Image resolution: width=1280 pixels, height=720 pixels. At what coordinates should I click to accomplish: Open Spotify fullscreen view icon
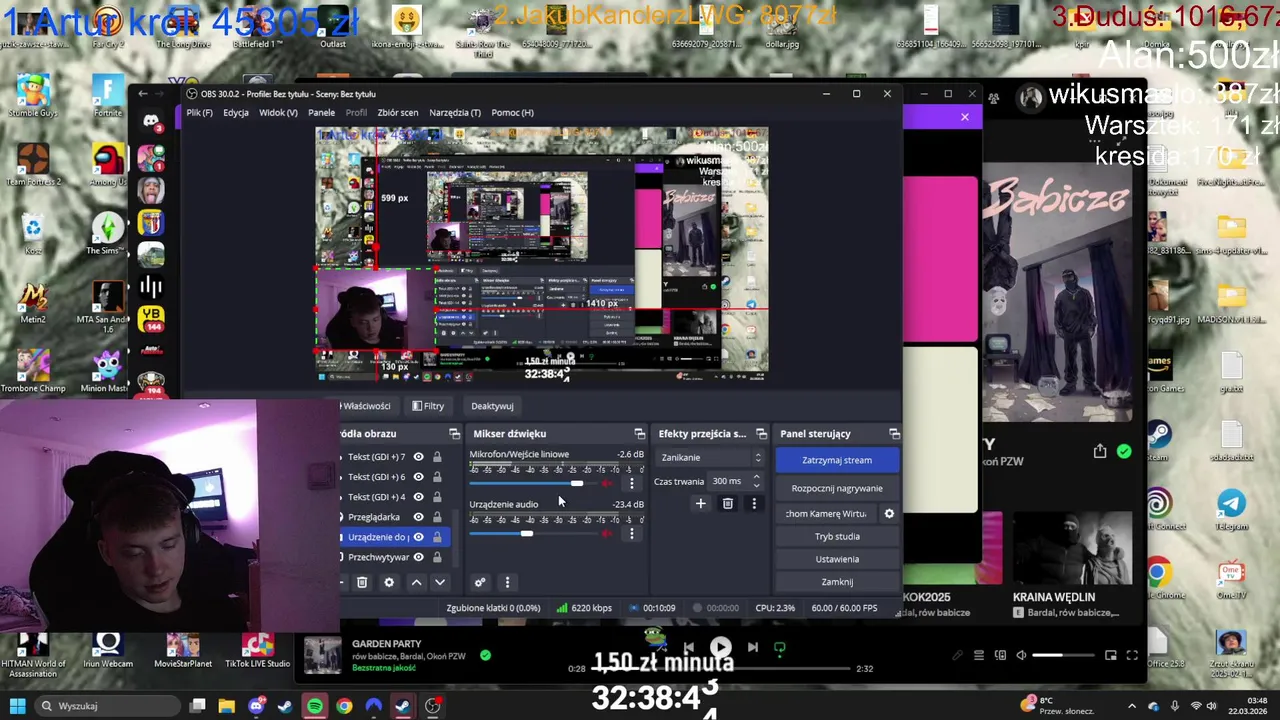[1132, 655]
